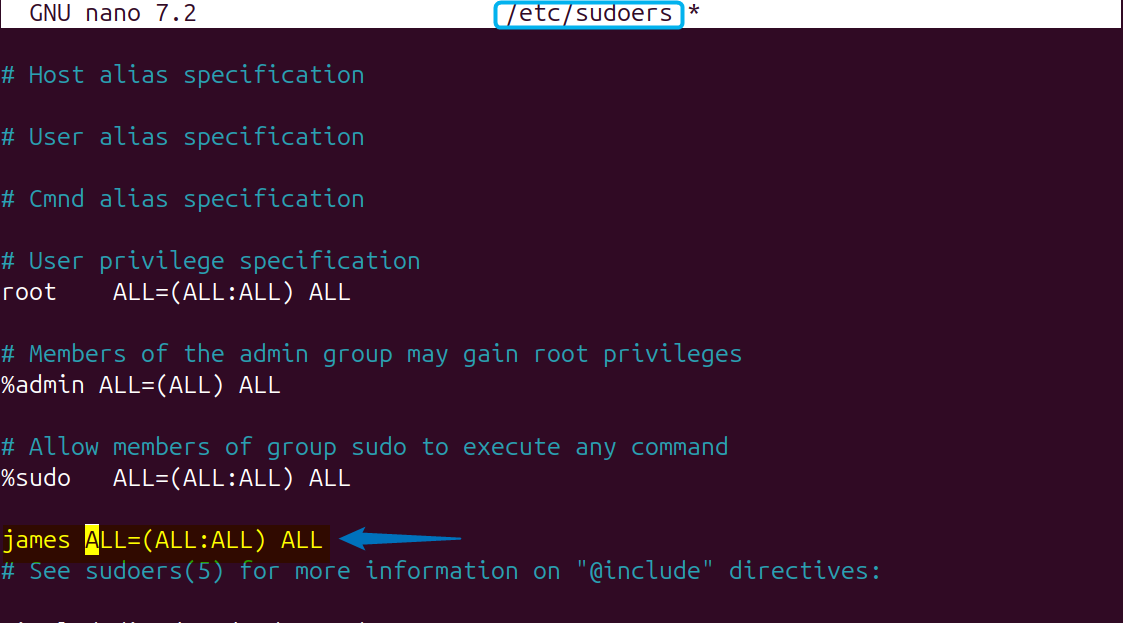Click ALL=(ALL) ALL on the %admin line
The width and height of the screenshot is (1123, 623).
coord(190,385)
